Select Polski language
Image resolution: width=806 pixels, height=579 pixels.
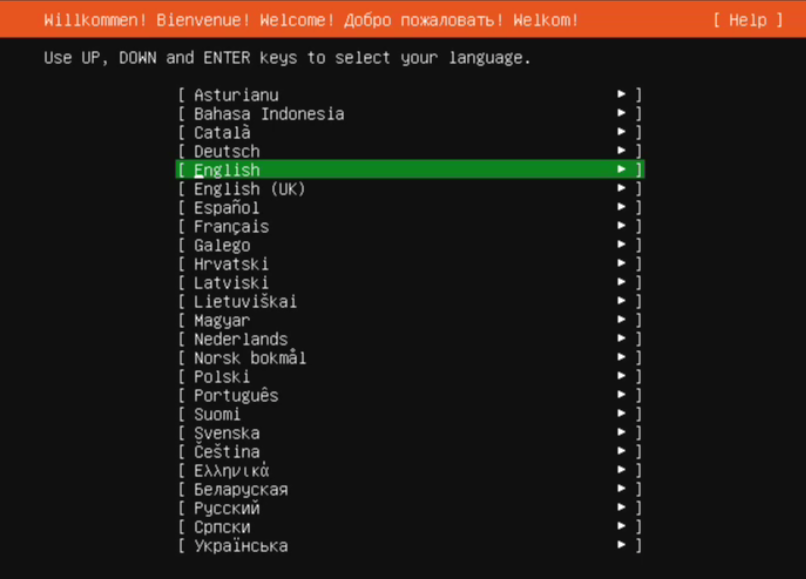(410, 376)
